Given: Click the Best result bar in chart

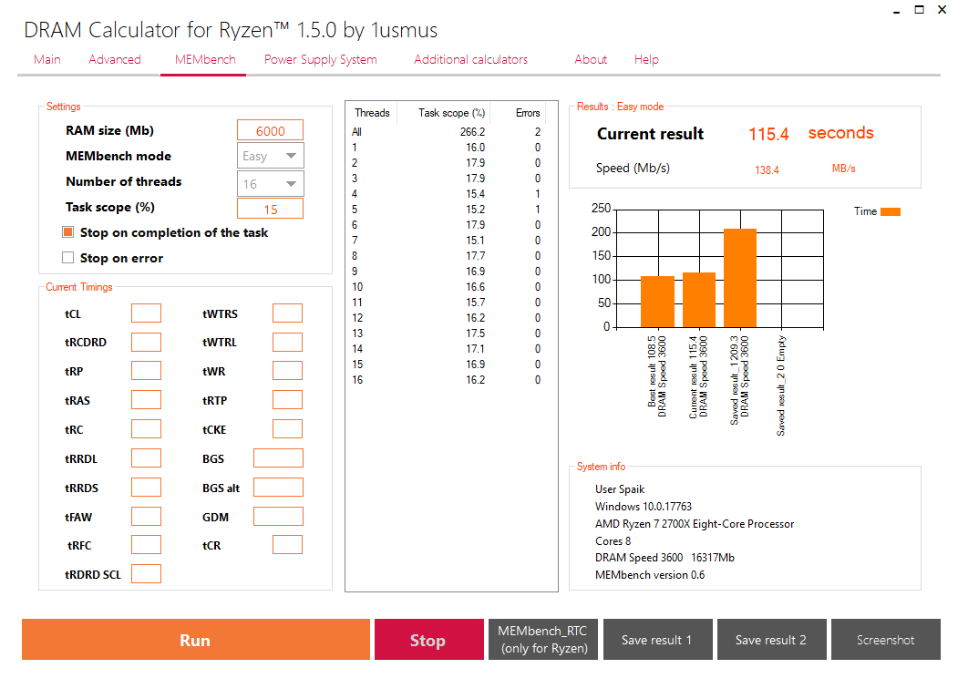Looking at the screenshot, I should (x=657, y=302).
